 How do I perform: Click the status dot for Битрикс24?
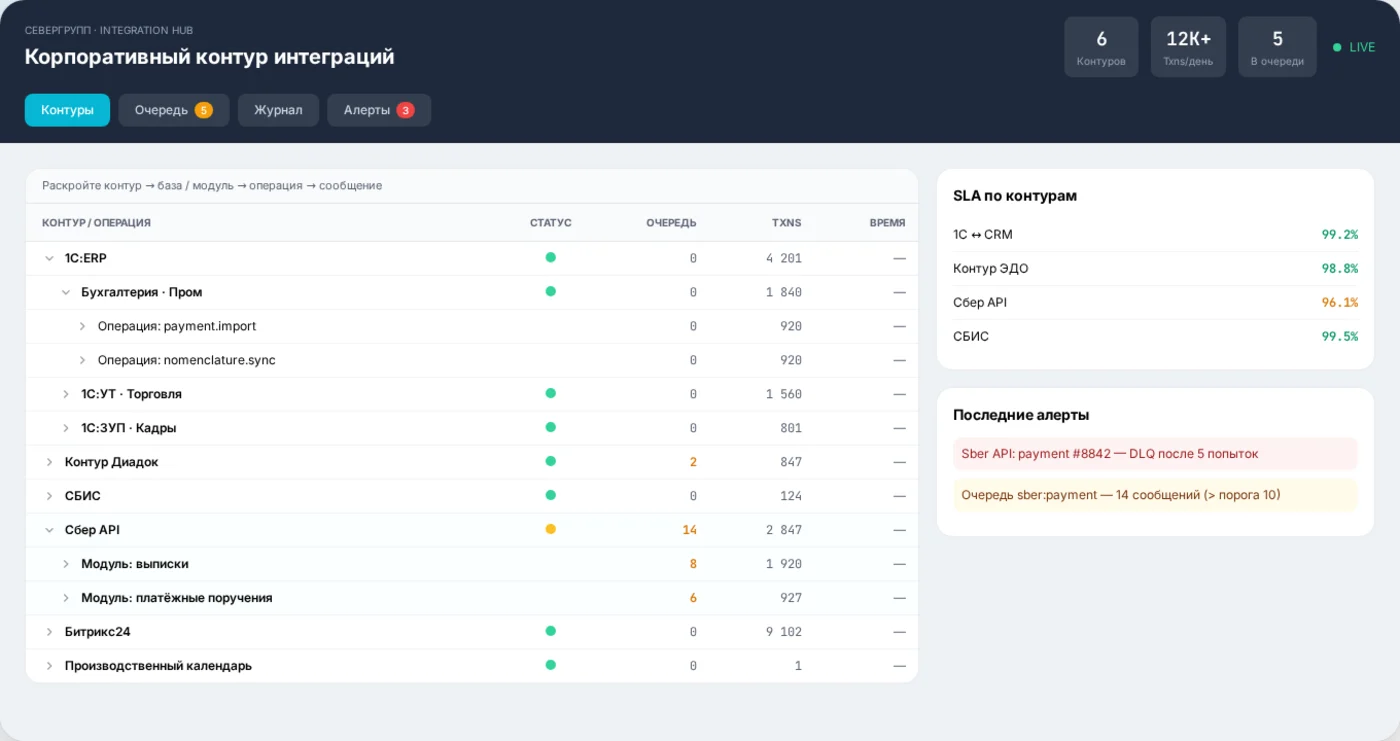pyautogui.click(x=550, y=631)
